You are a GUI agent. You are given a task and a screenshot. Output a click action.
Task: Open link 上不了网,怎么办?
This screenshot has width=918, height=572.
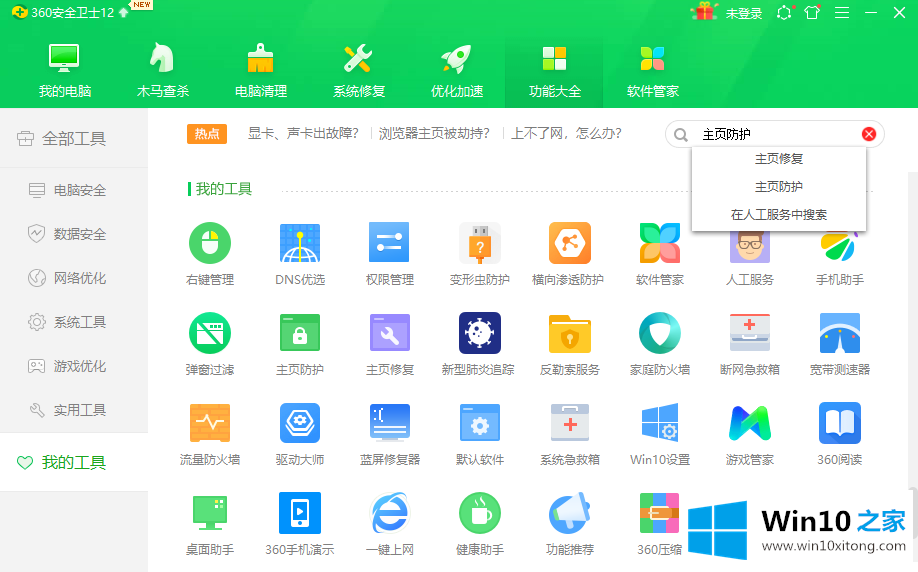[x=566, y=133]
